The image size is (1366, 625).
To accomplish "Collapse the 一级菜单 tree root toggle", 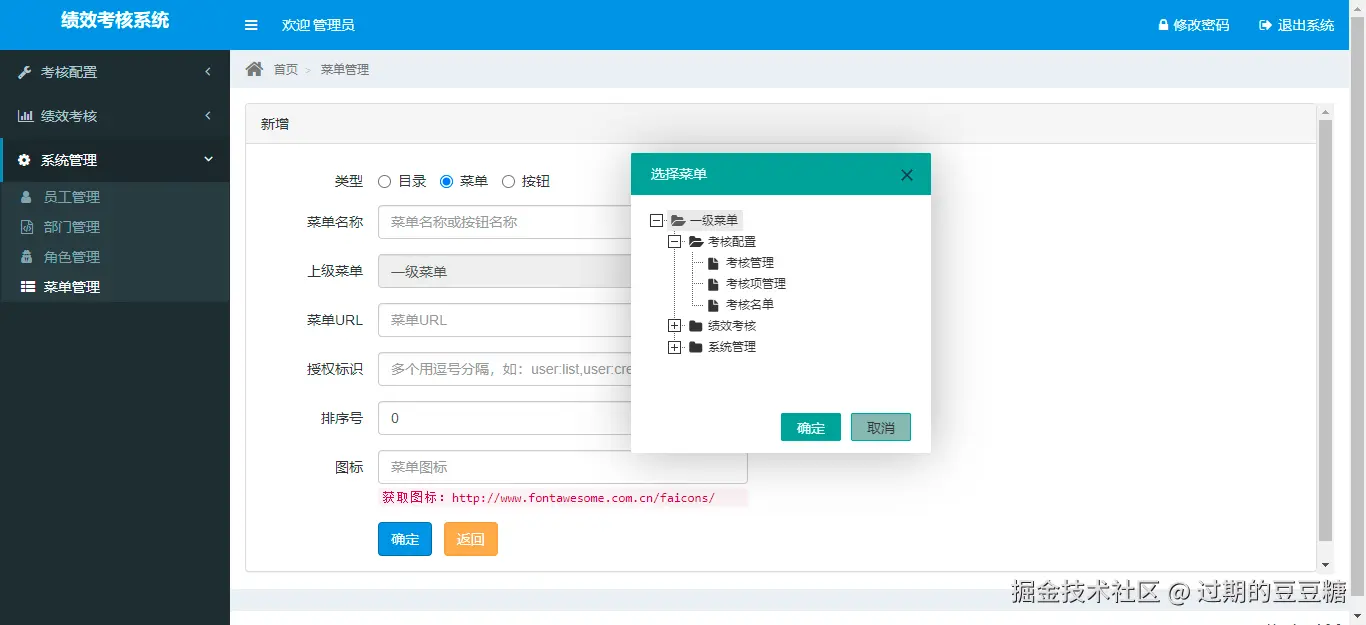I will [x=656, y=221].
